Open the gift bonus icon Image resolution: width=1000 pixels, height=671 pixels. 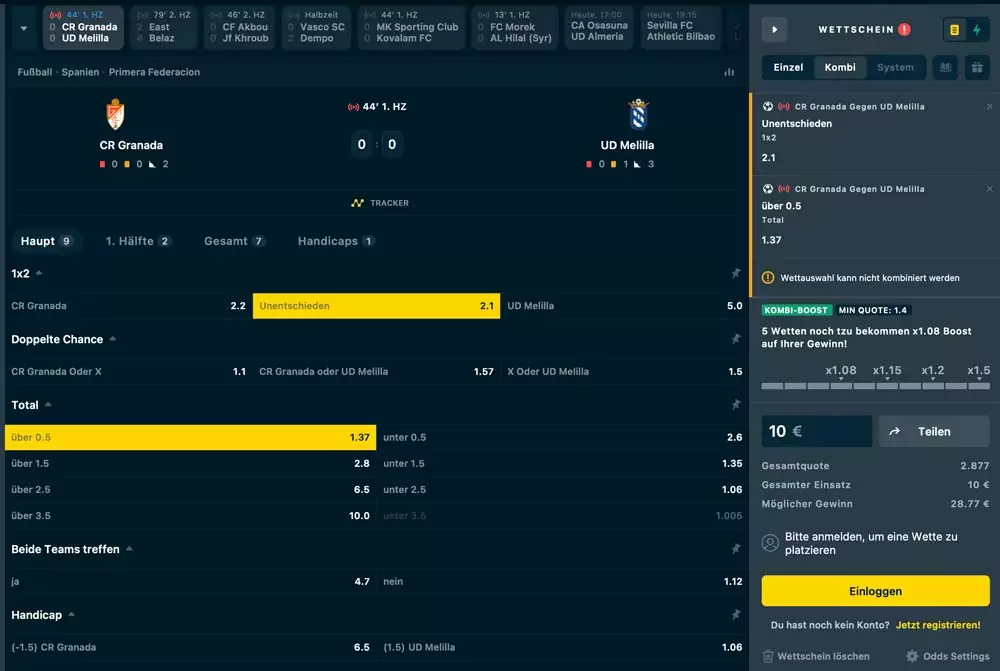977,67
